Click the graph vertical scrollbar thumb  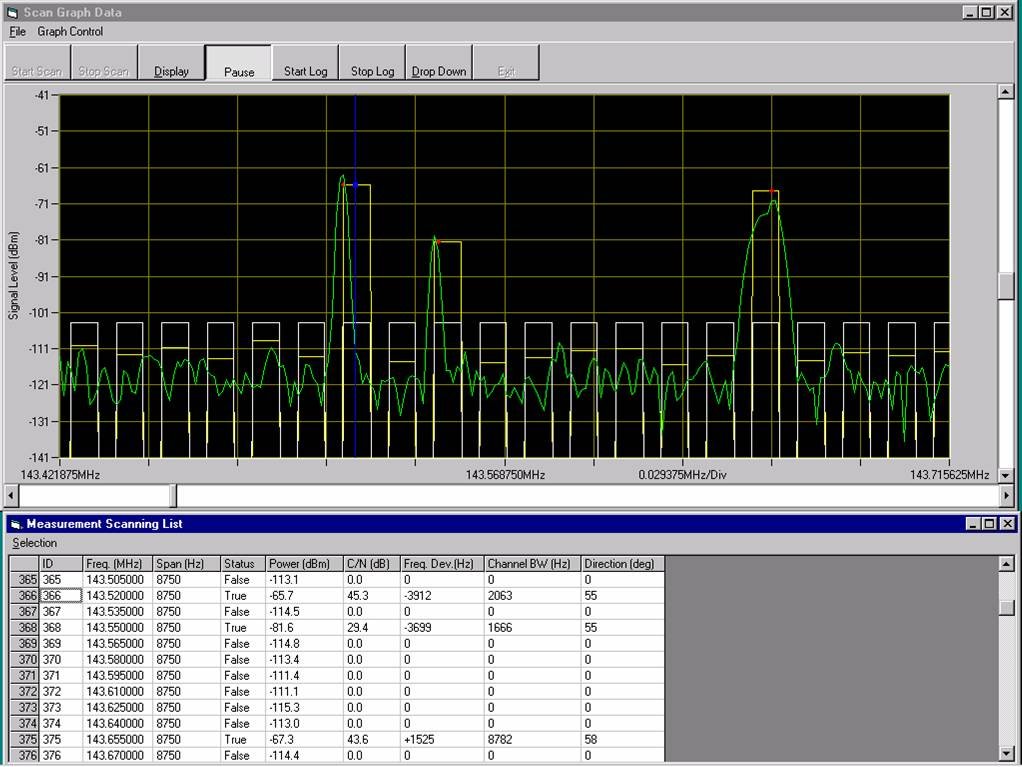(x=1006, y=286)
